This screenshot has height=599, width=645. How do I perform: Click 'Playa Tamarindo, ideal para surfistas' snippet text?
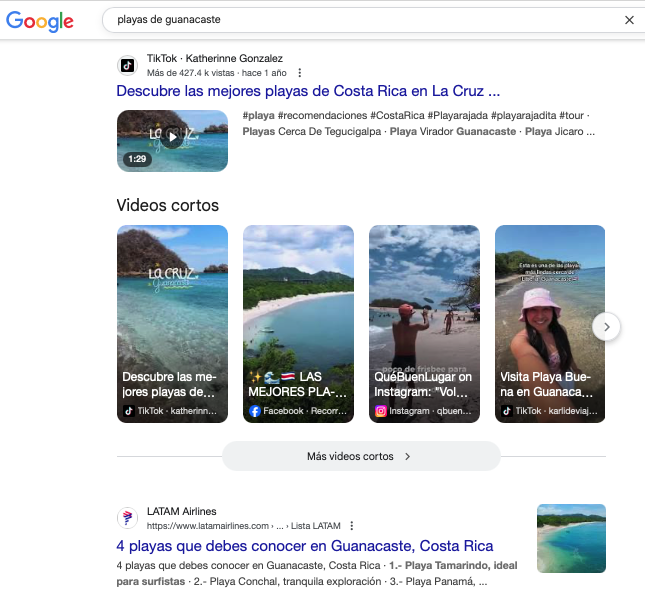click(x=317, y=573)
